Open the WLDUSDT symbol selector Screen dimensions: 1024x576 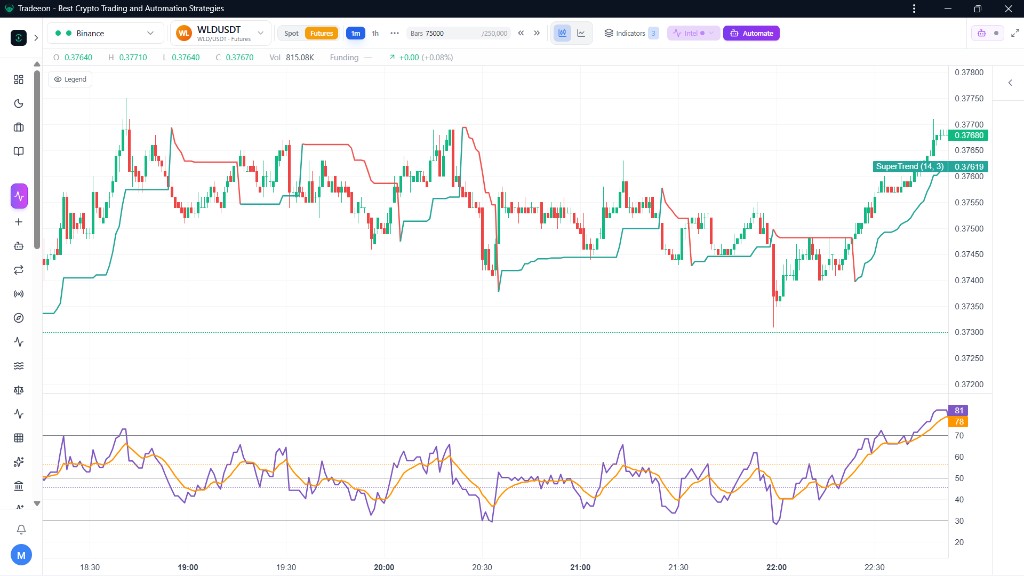pyautogui.click(x=221, y=33)
